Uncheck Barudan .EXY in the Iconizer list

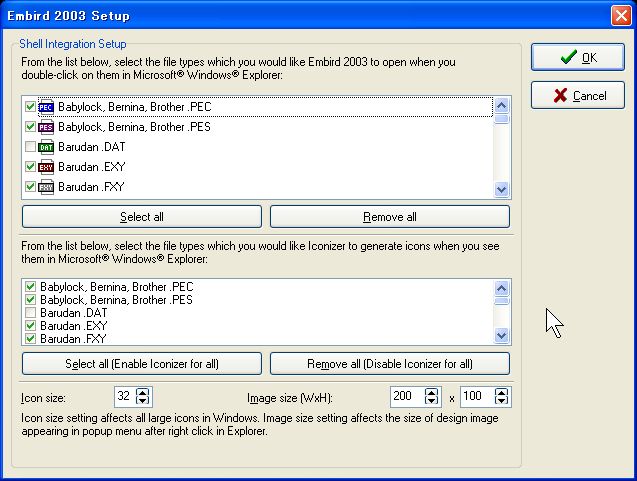30,325
